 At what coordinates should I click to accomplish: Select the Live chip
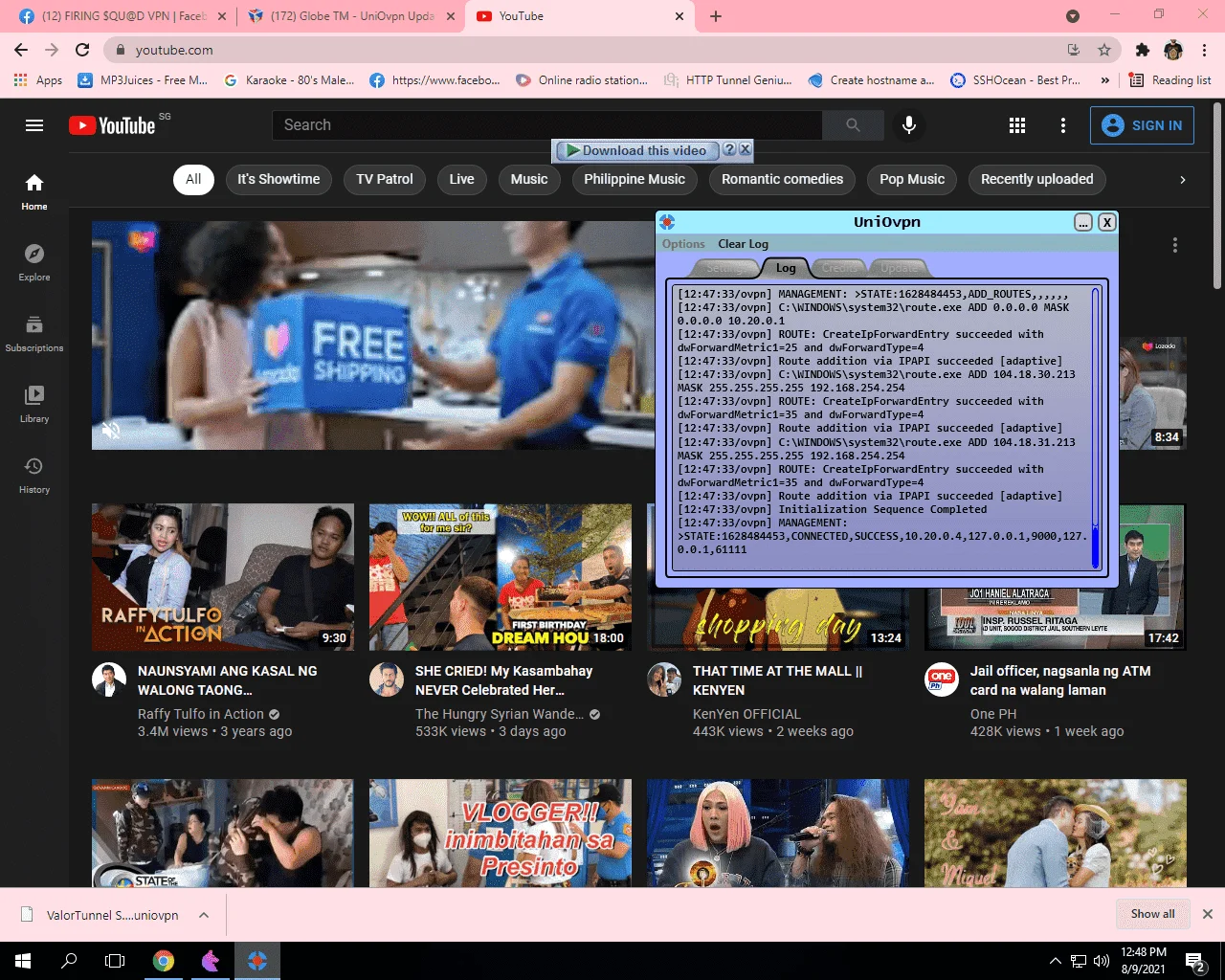[x=461, y=179]
